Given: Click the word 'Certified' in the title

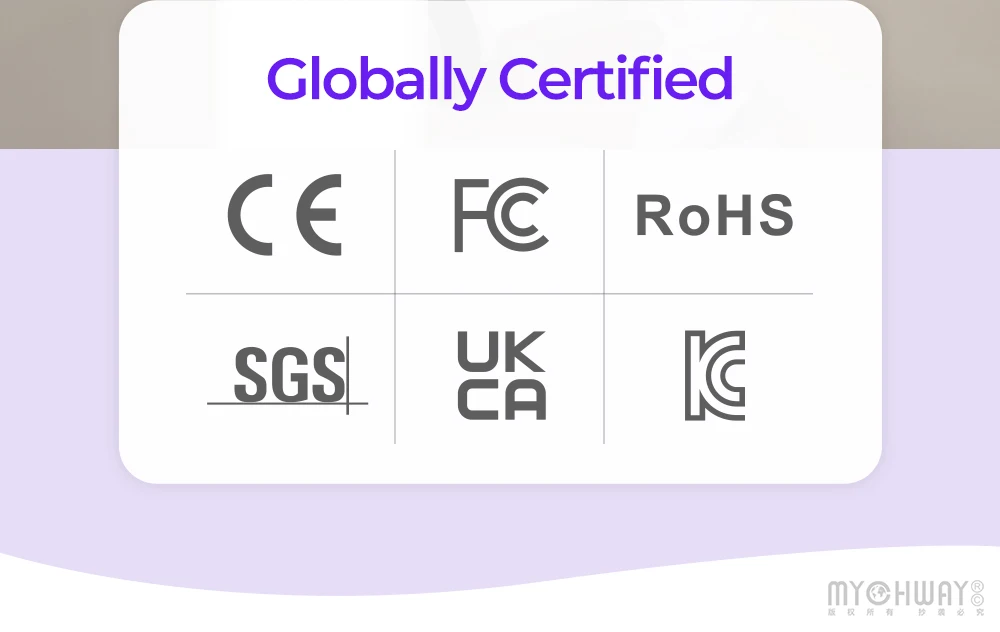Looking at the screenshot, I should coord(616,79).
